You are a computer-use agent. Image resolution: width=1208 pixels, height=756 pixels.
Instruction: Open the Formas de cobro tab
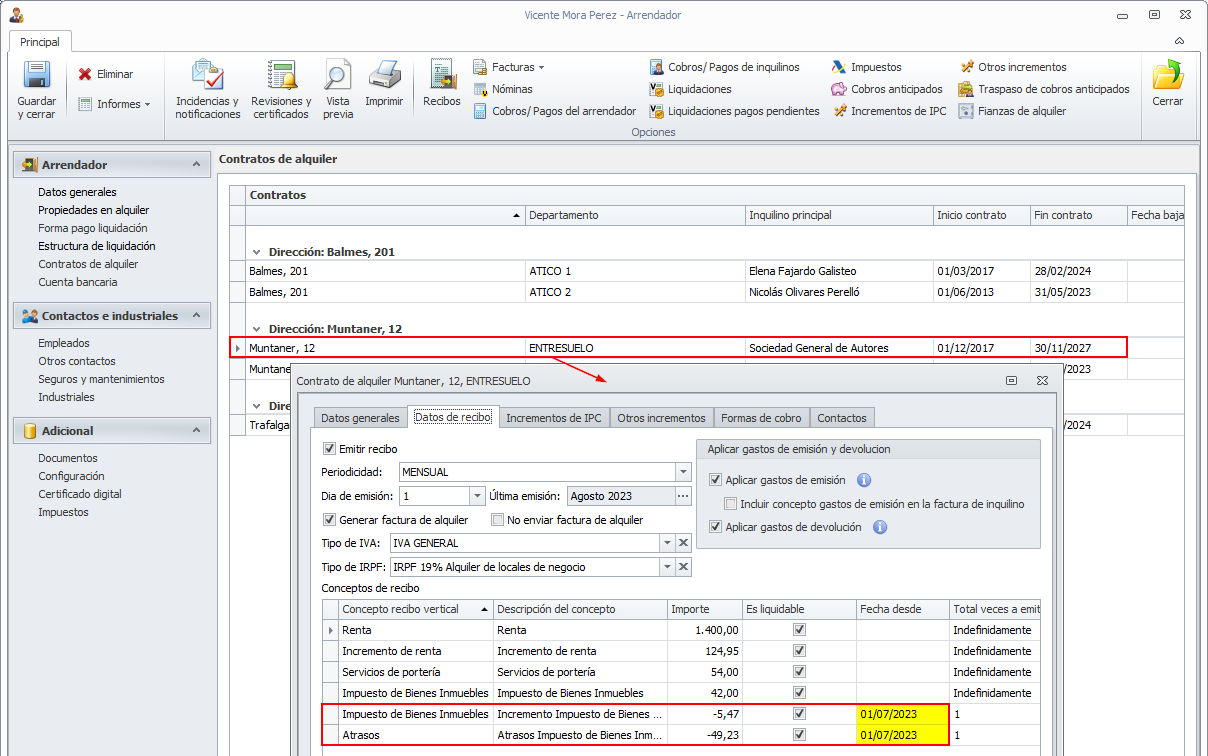click(x=760, y=418)
